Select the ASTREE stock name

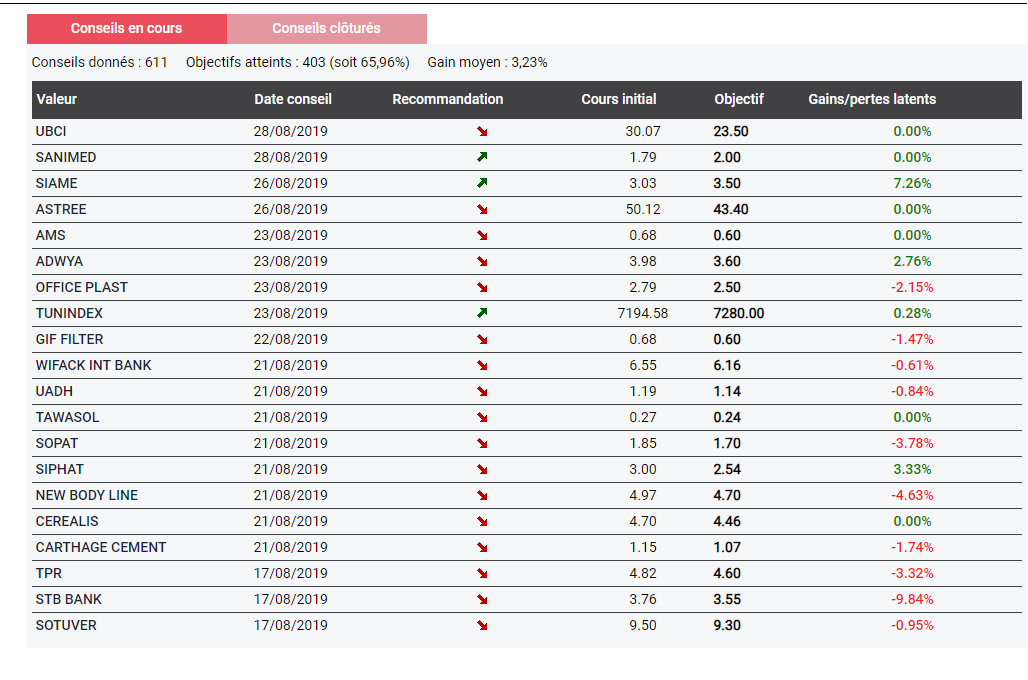click(x=61, y=210)
